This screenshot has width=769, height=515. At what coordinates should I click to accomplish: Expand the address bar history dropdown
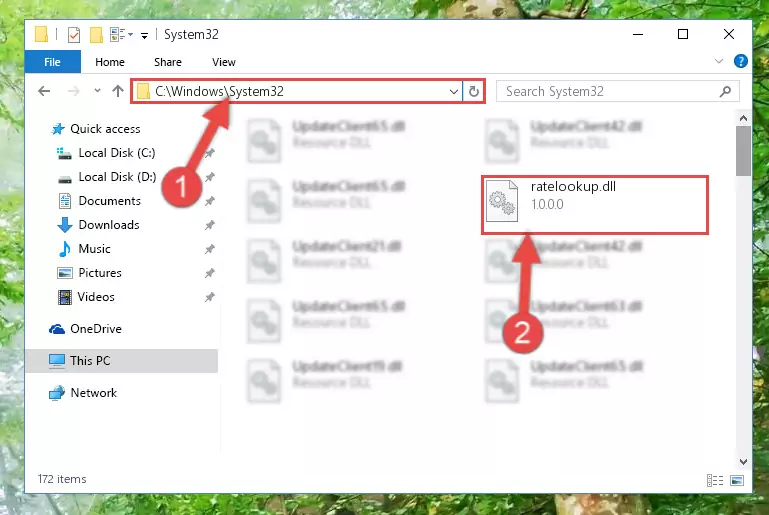(454, 92)
